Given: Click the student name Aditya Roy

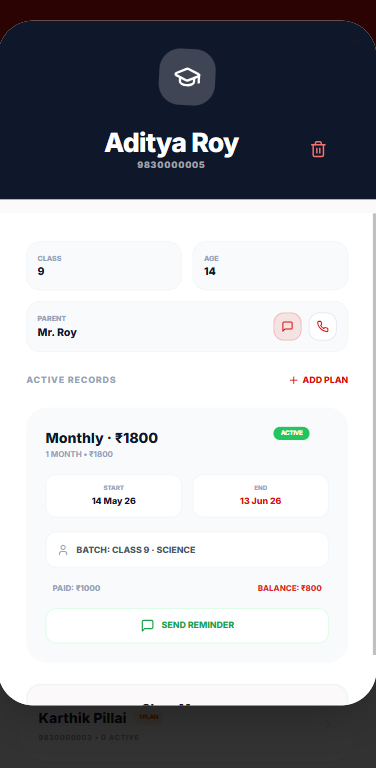Looking at the screenshot, I should point(171,143).
